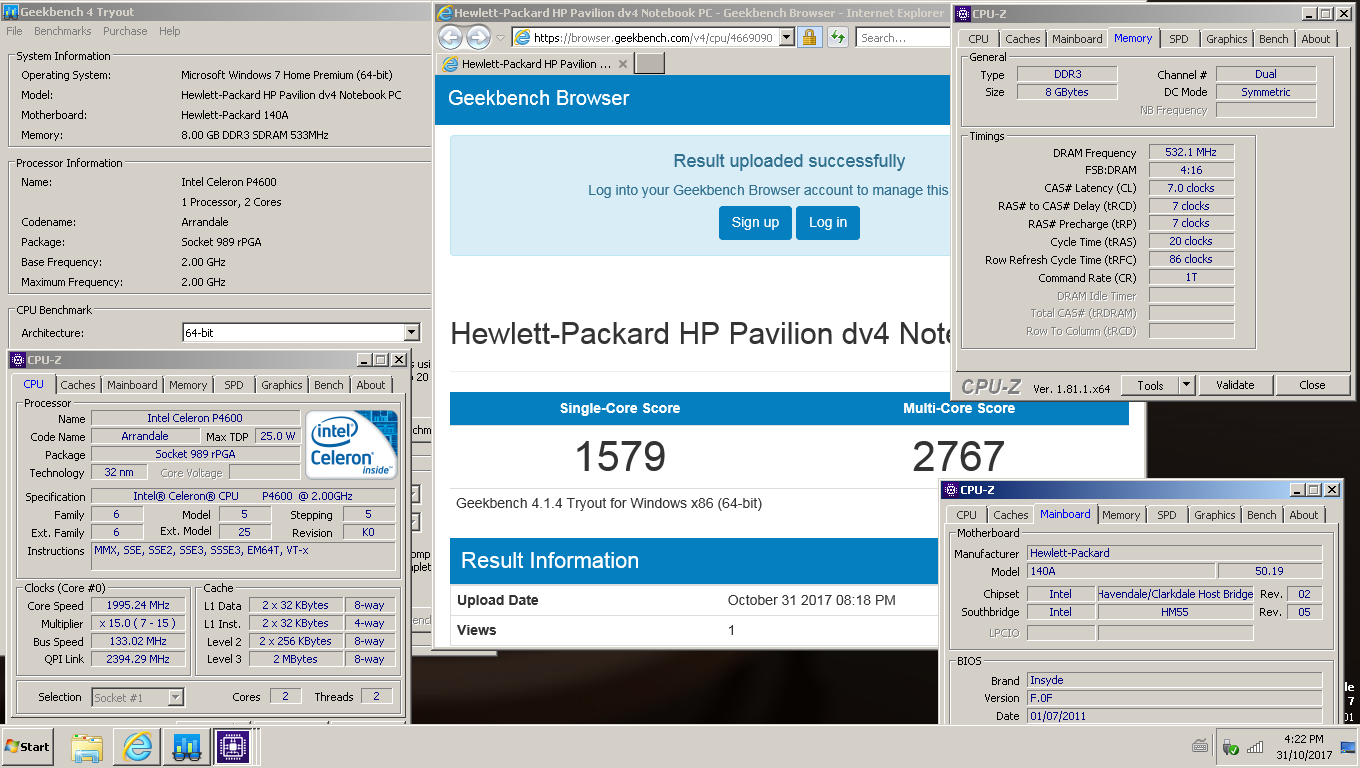This screenshot has width=1360, height=768.
Task: Click the Validate button in CPU-Z
Action: pyautogui.click(x=1235, y=385)
